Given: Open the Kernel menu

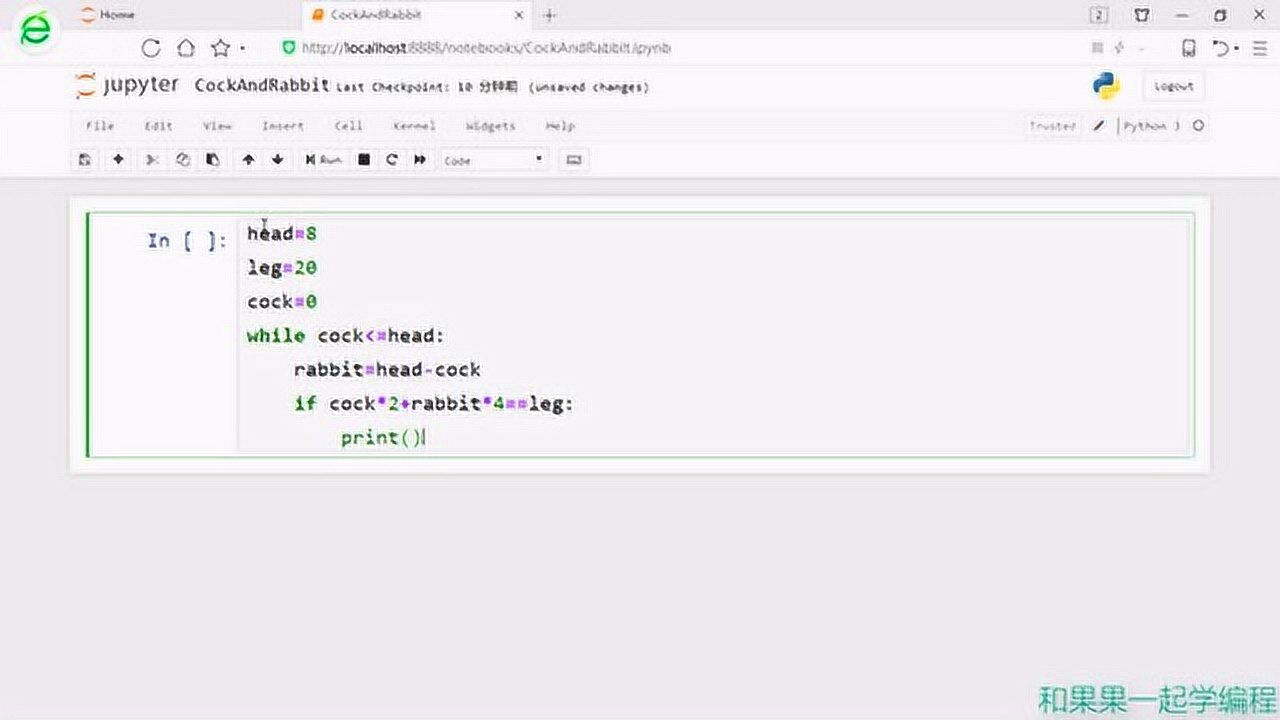Looking at the screenshot, I should [414, 126].
